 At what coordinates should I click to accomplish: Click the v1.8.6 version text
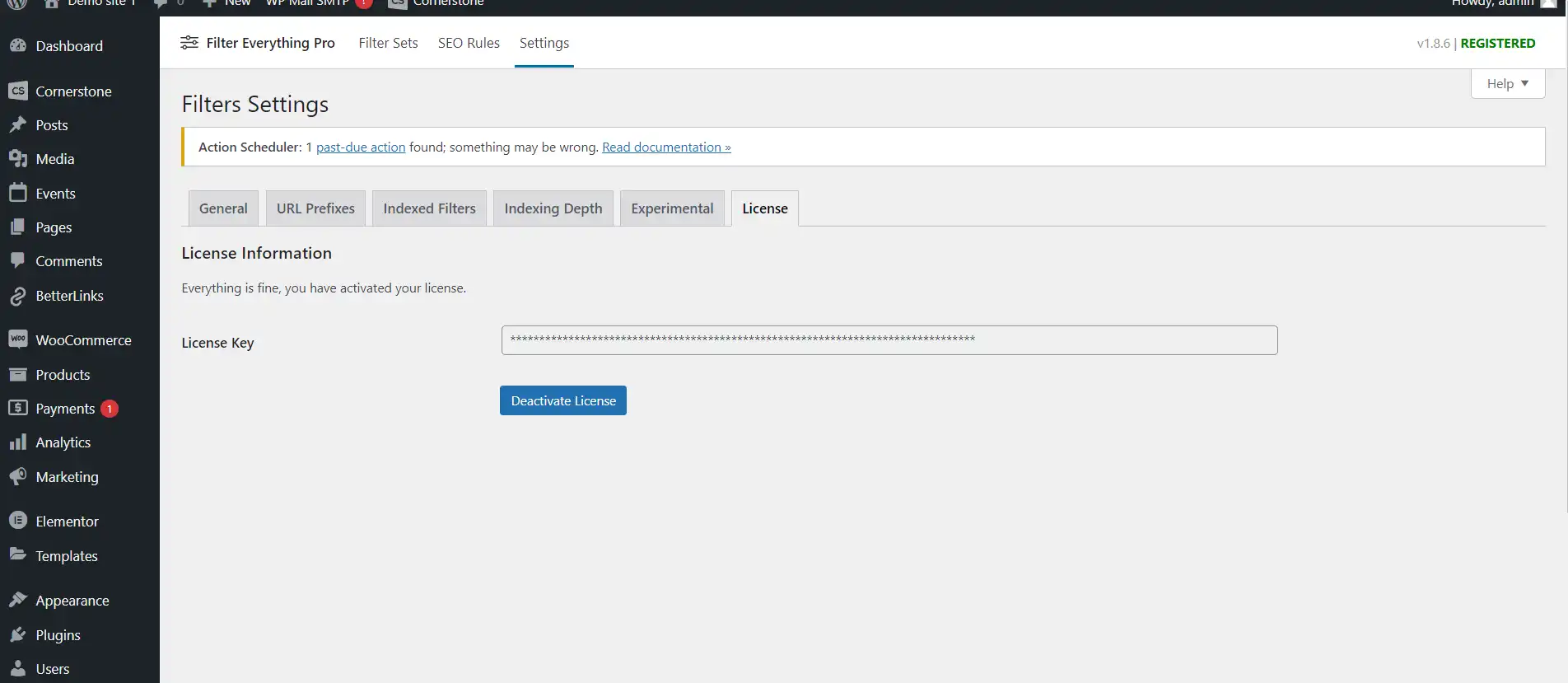1433,43
